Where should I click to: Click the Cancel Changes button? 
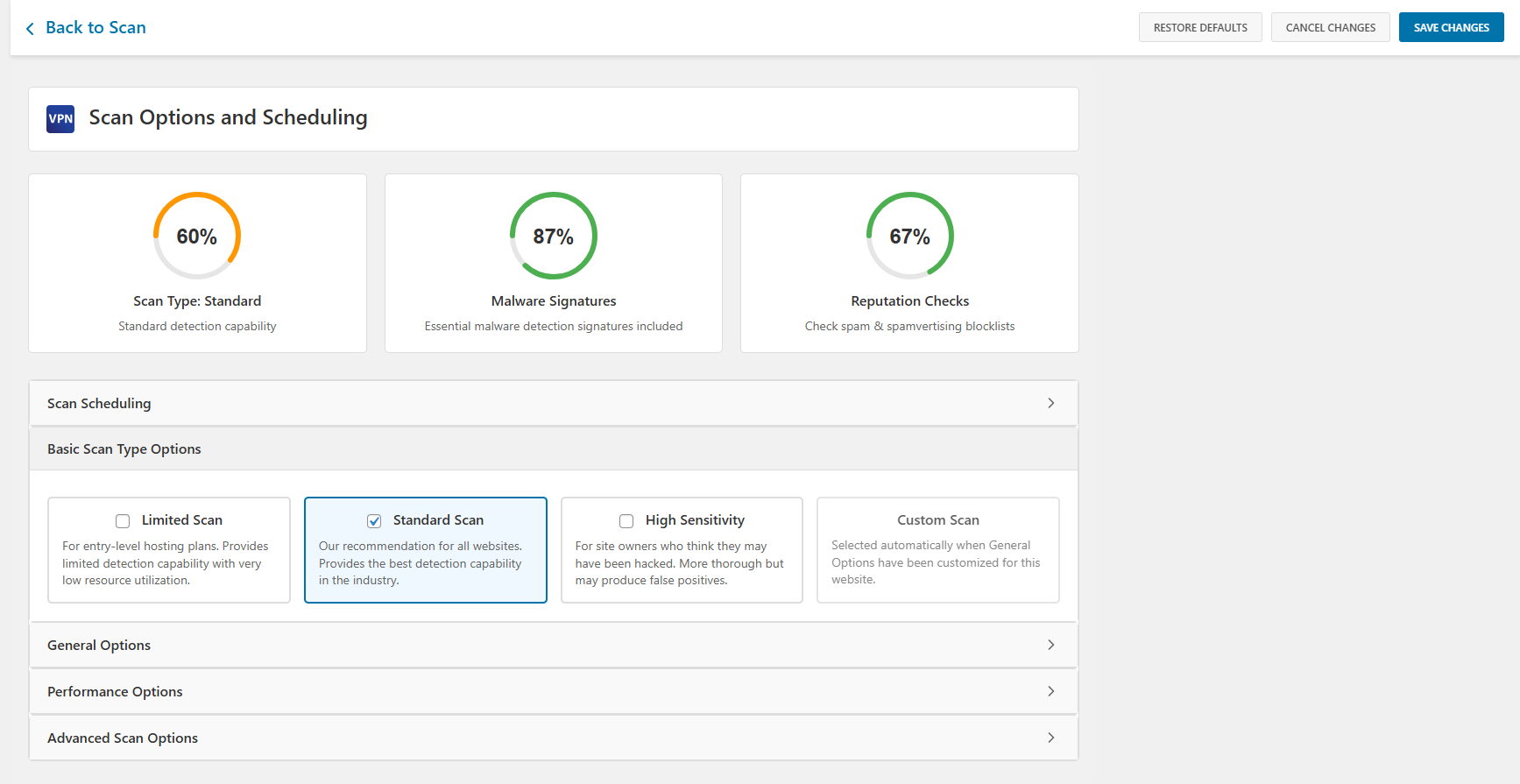click(1330, 27)
